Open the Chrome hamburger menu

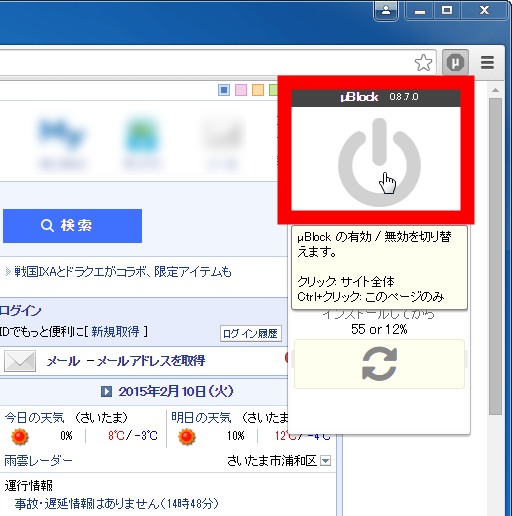click(487, 62)
